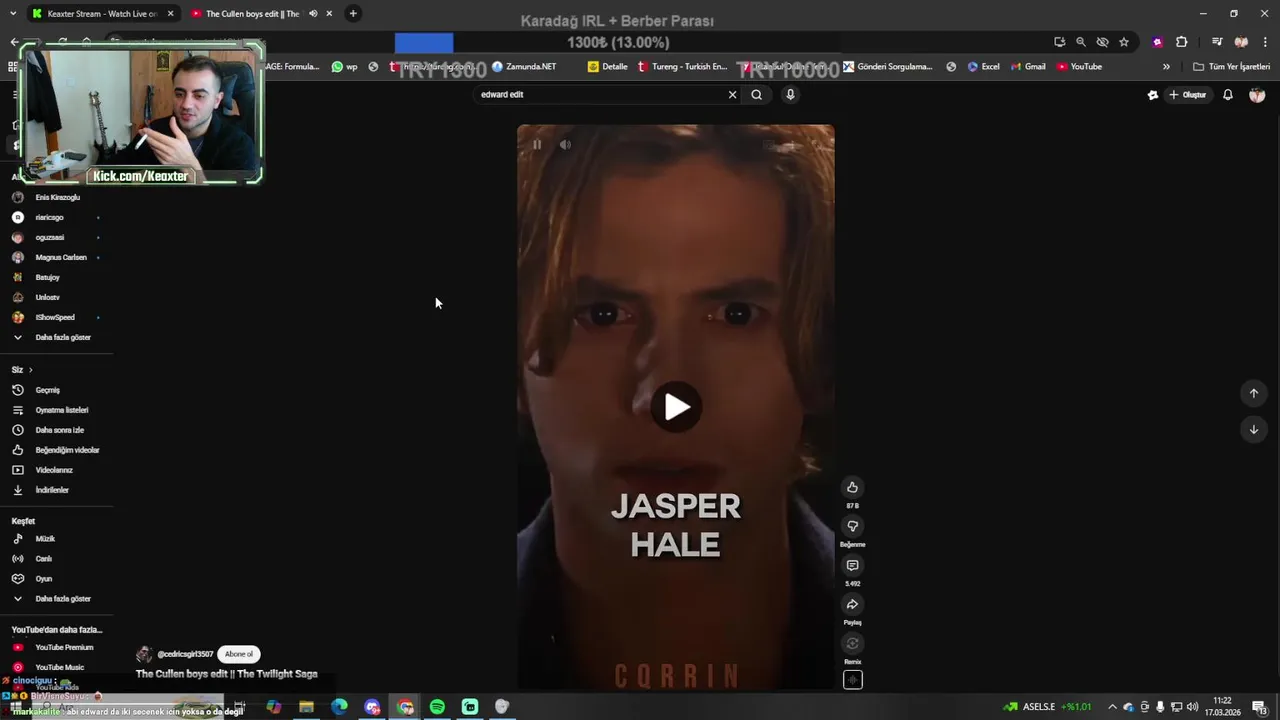1280x720 pixels.
Task: Click the YouTube search magnifier button
Action: pyautogui.click(x=756, y=94)
